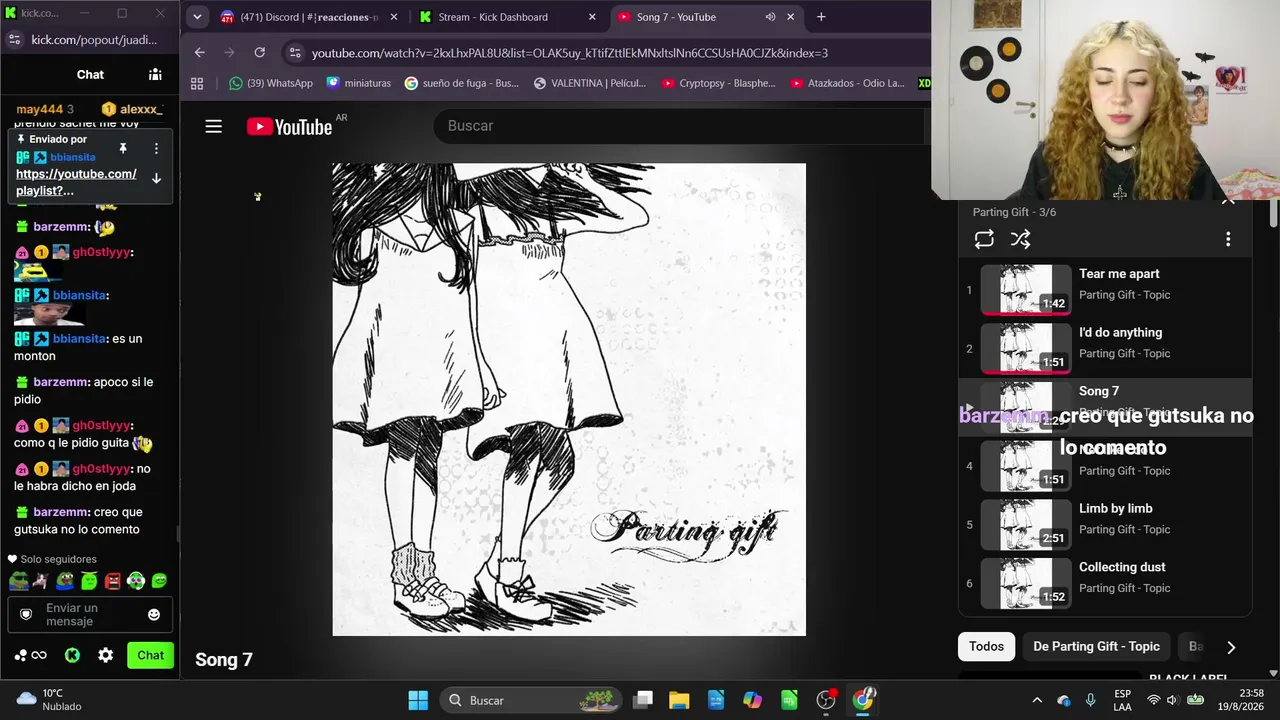
Task: View site info in Kick popout window
Action: tap(14, 39)
